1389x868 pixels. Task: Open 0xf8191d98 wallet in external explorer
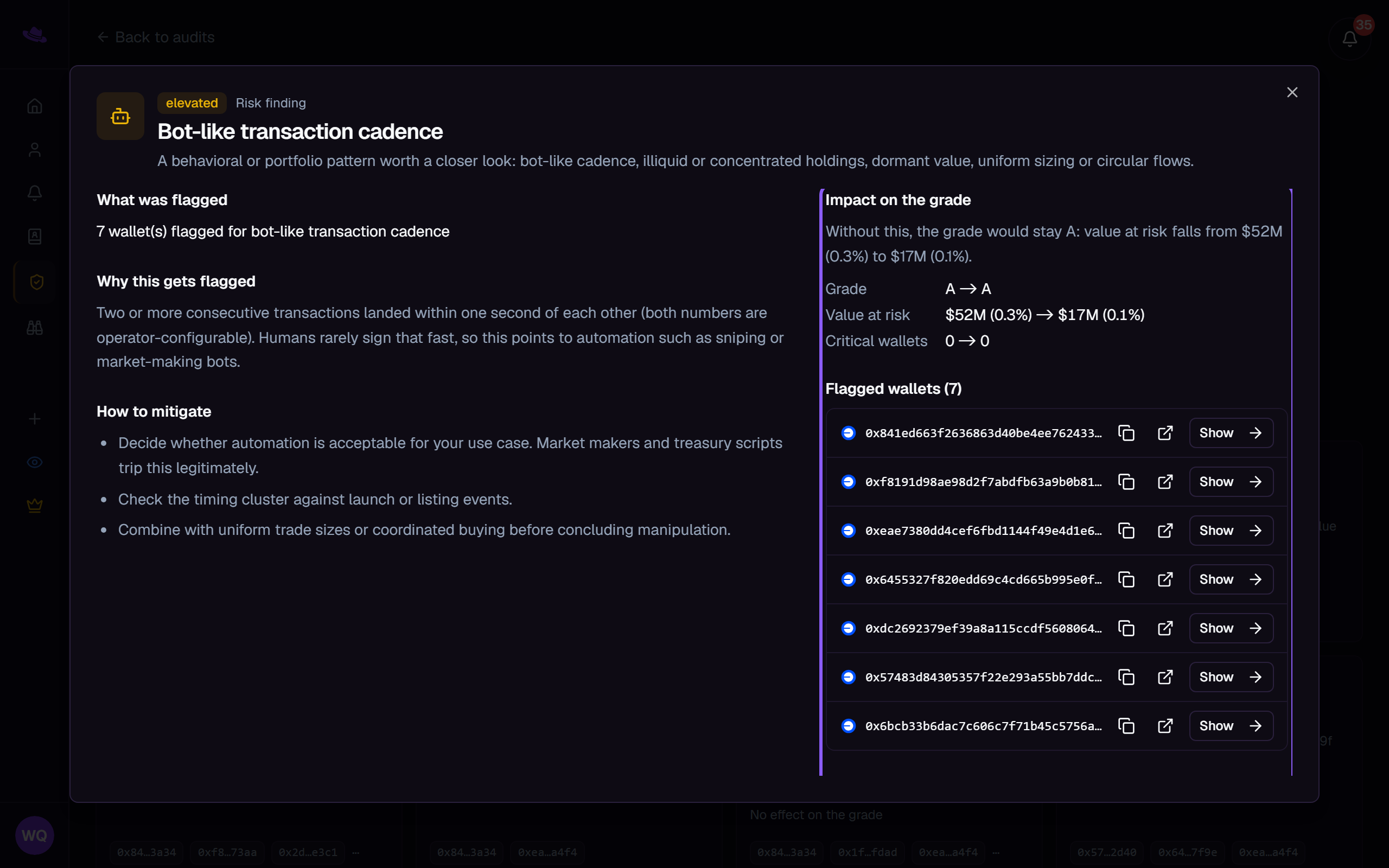tap(1165, 482)
